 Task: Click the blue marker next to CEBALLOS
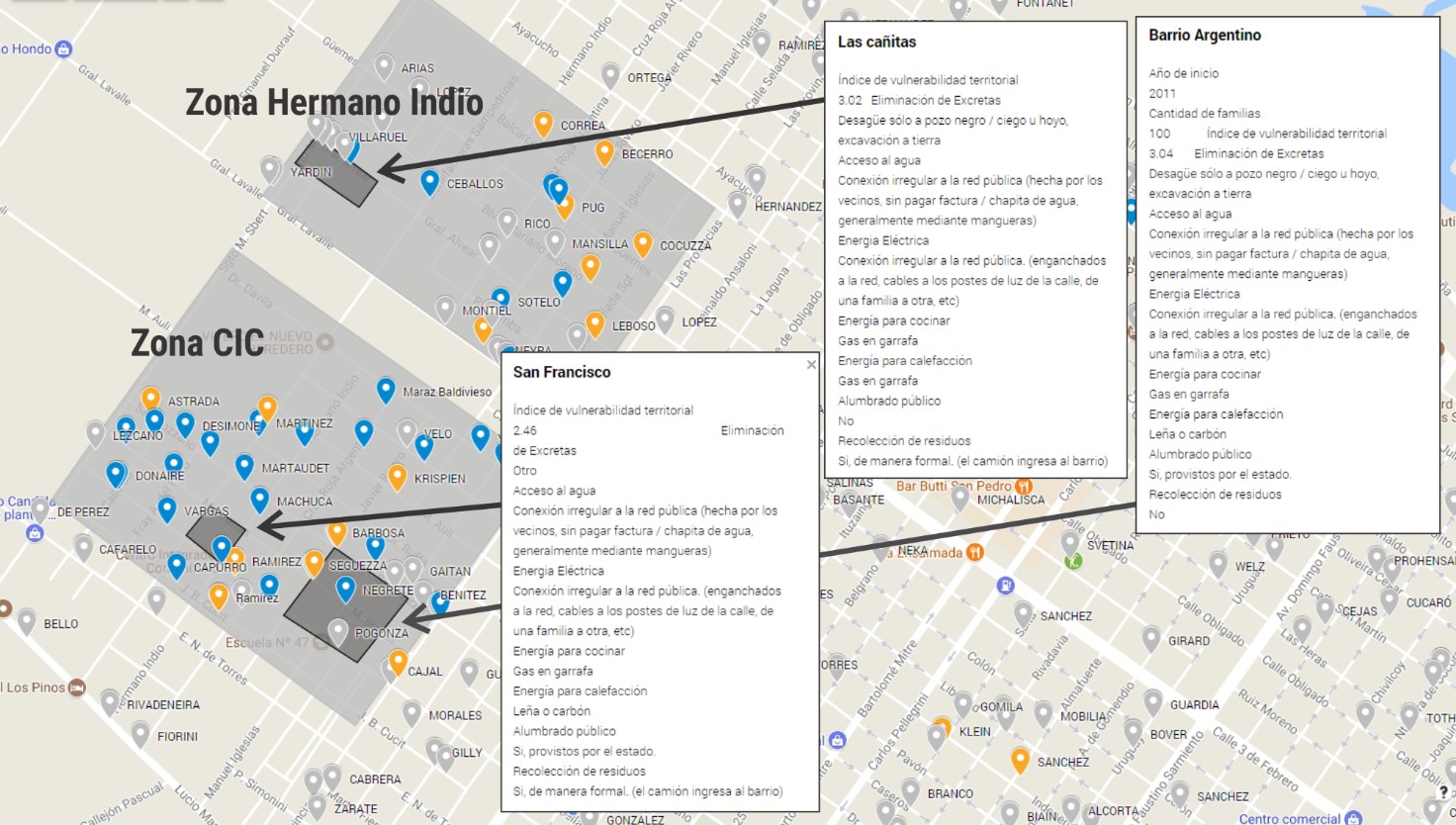tap(429, 181)
